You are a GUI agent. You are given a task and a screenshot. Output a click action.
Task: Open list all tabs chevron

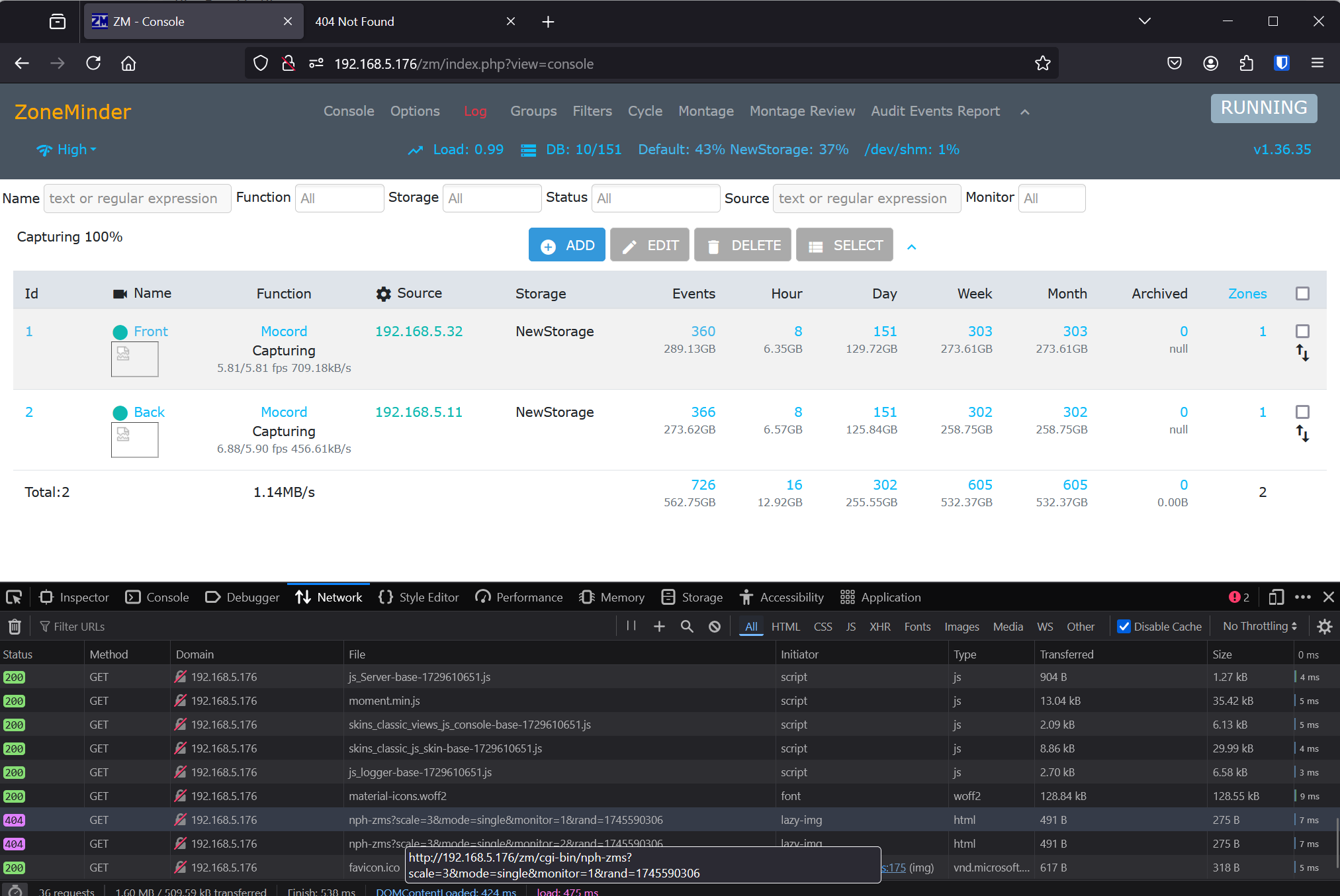[x=1145, y=22]
